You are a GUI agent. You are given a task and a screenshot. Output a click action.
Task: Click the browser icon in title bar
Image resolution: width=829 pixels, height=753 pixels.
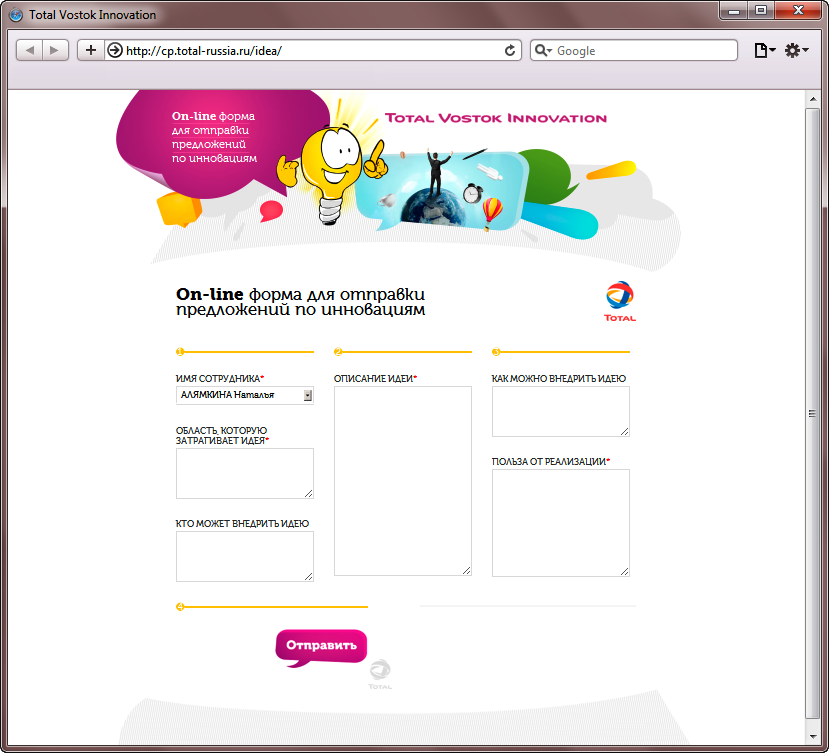point(16,15)
